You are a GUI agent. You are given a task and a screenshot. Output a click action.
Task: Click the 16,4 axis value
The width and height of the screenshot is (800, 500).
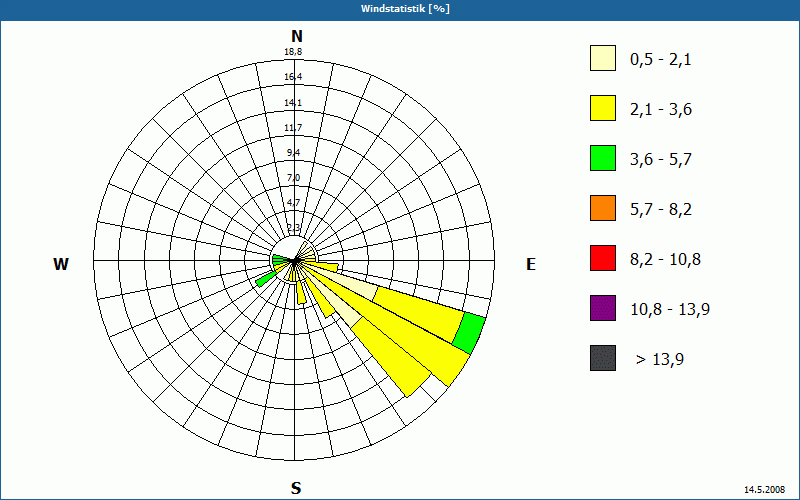pyautogui.click(x=293, y=77)
